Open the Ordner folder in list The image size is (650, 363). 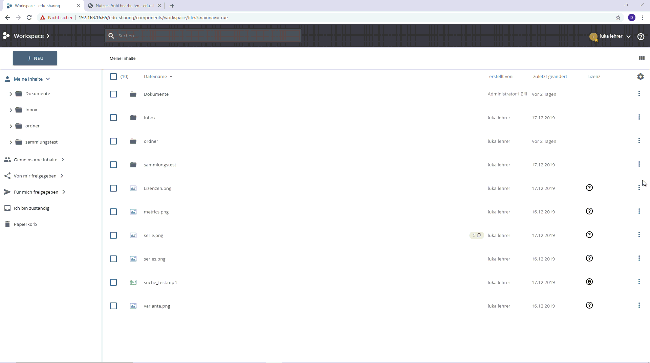150,141
